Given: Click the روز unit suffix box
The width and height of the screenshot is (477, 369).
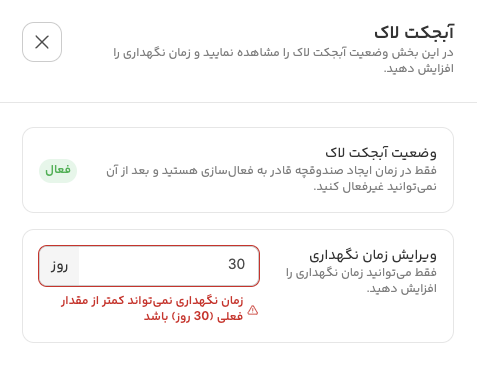Looking at the screenshot, I should tap(59, 266).
